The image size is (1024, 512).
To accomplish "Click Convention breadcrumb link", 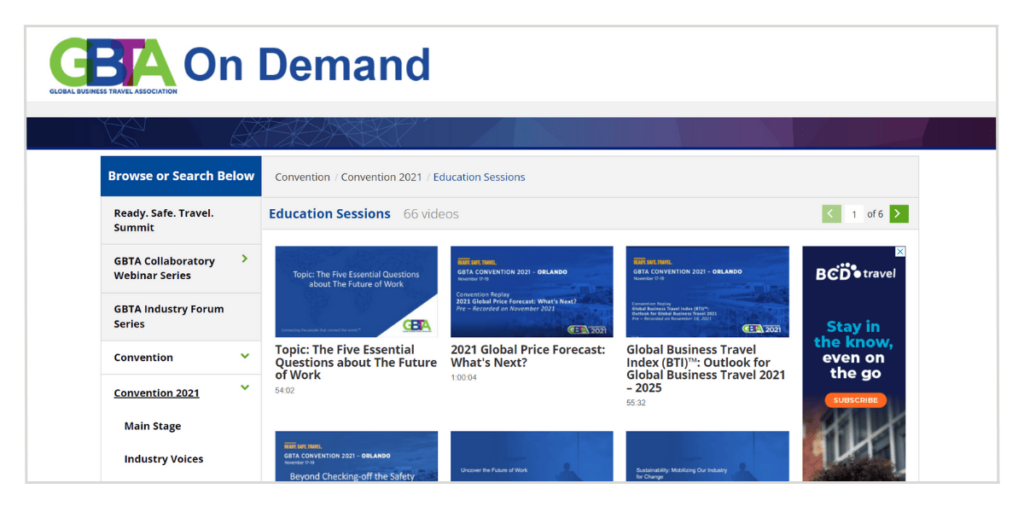I will [x=302, y=177].
